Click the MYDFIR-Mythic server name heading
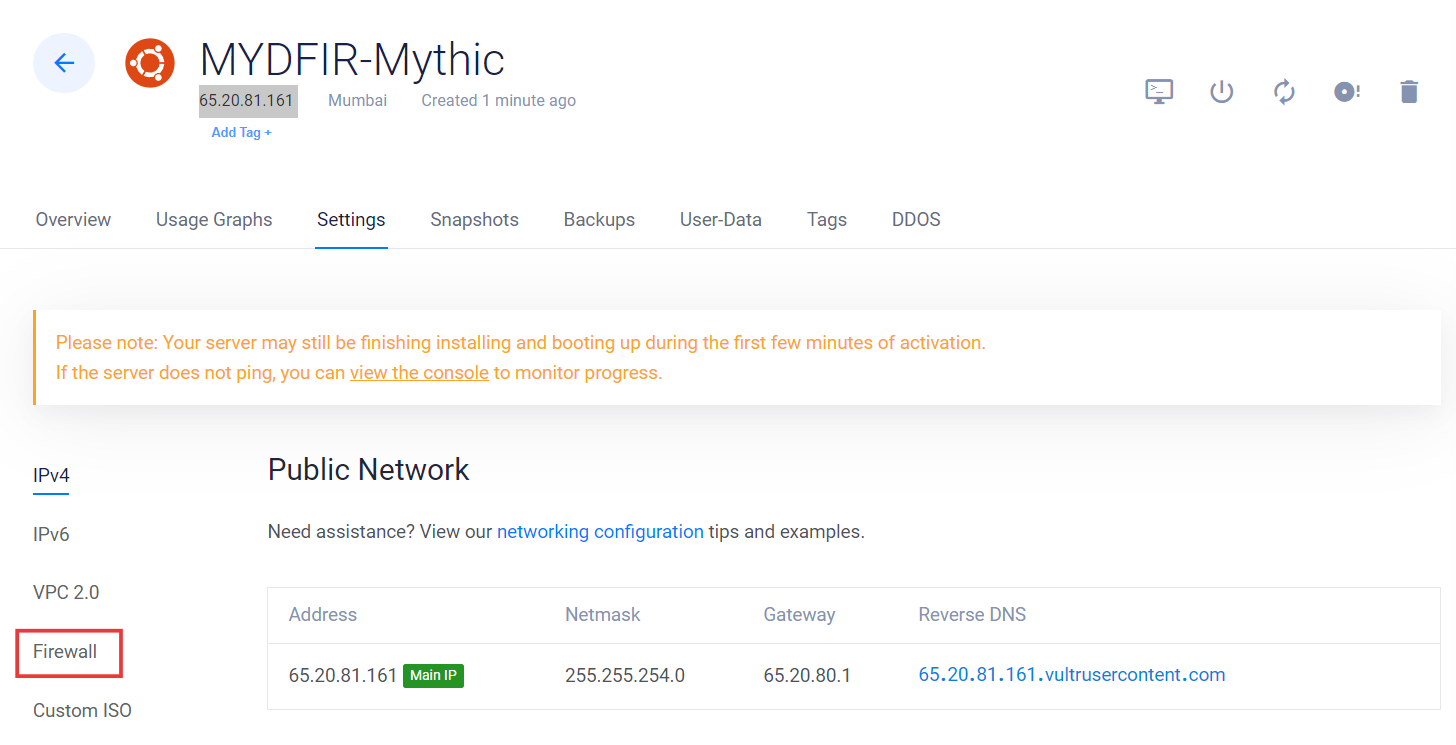The image size is (1456, 745). click(352, 60)
